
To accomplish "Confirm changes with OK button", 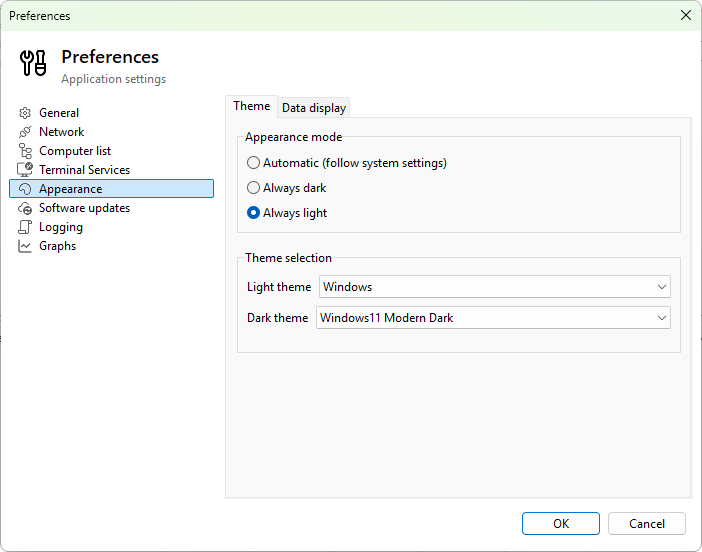I will [561, 523].
